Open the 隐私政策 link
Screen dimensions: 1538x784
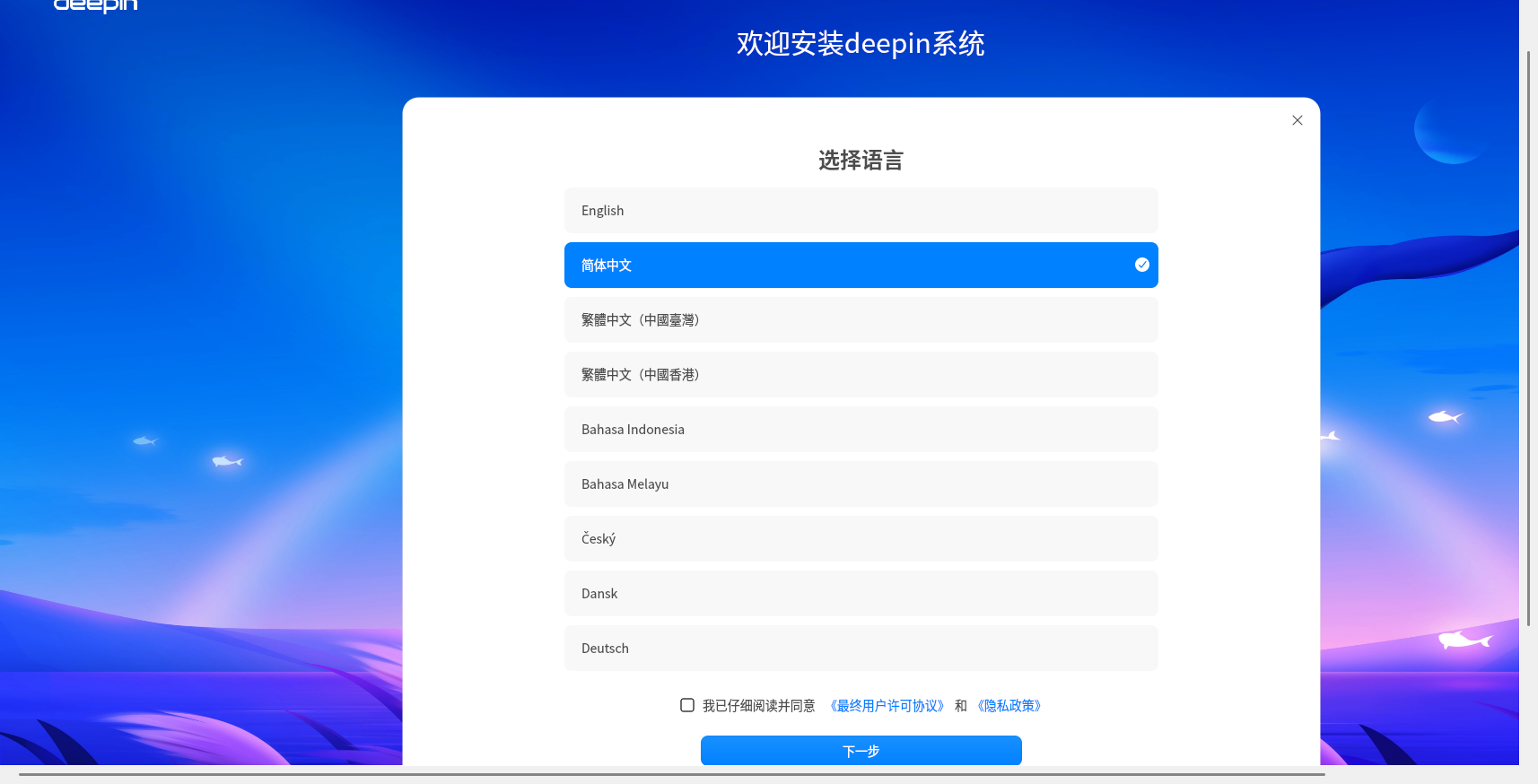pos(1009,706)
